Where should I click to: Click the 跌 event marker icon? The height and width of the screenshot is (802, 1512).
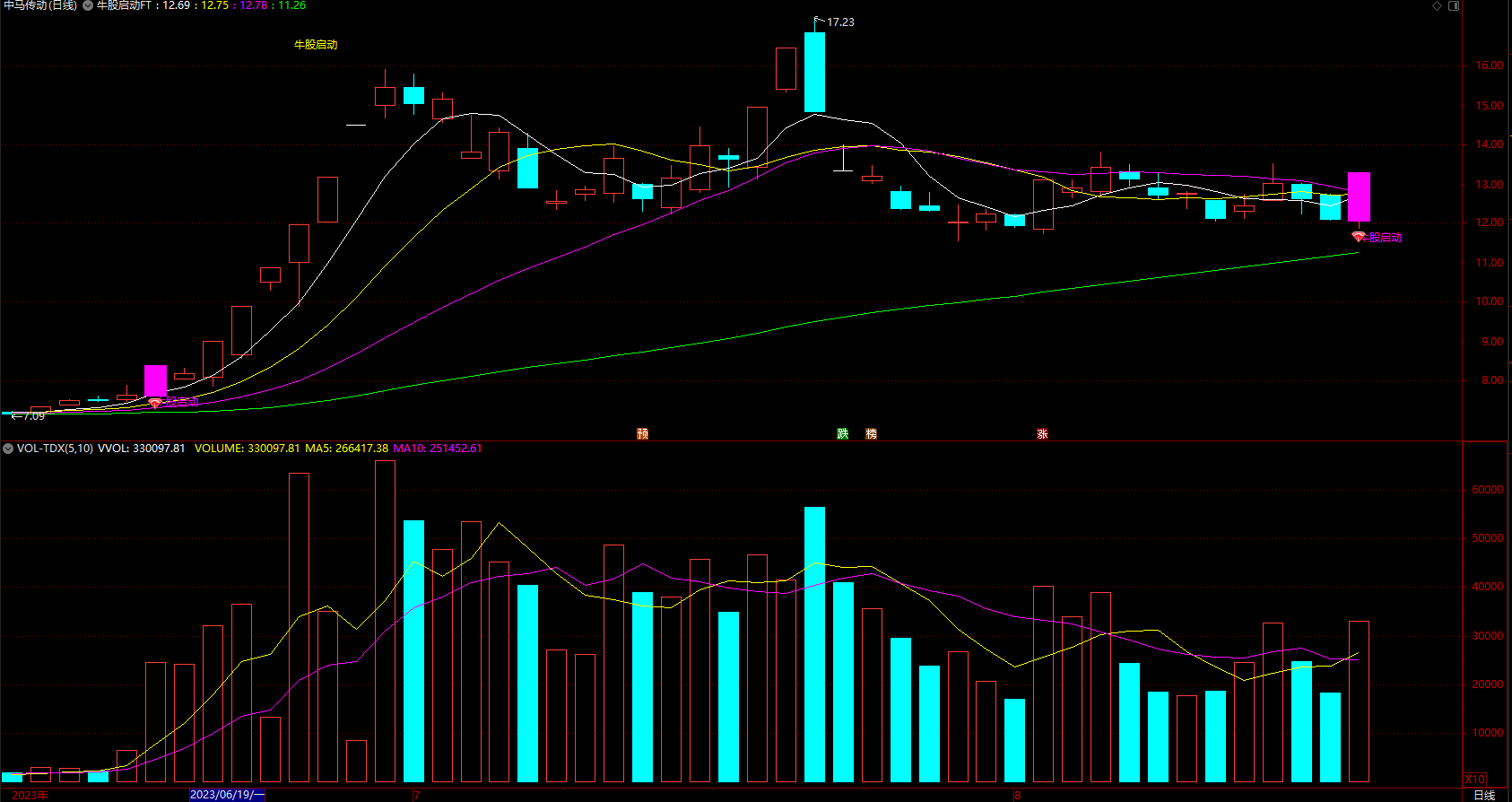coord(843,433)
